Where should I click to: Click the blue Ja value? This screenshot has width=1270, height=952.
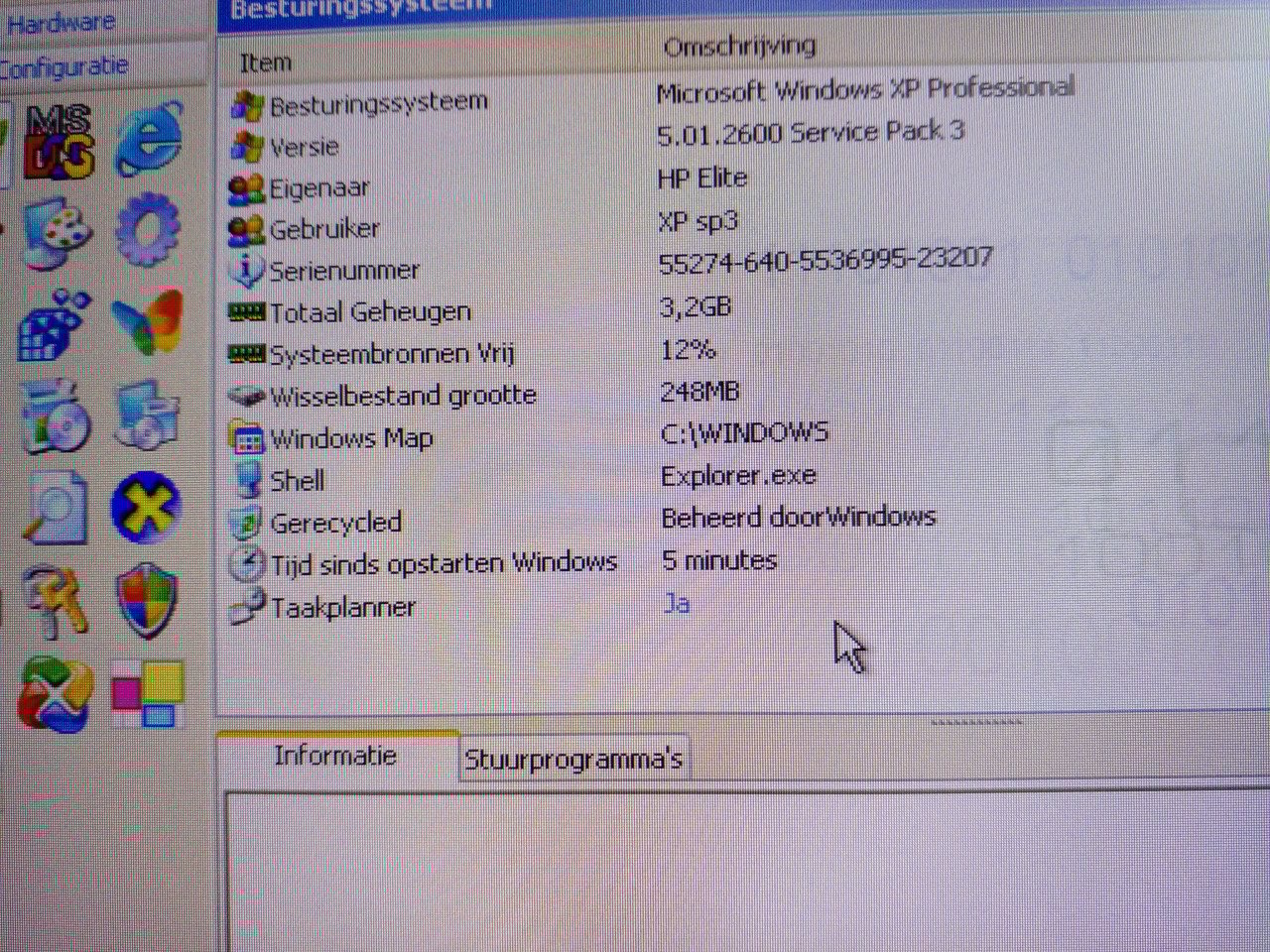pos(677,603)
